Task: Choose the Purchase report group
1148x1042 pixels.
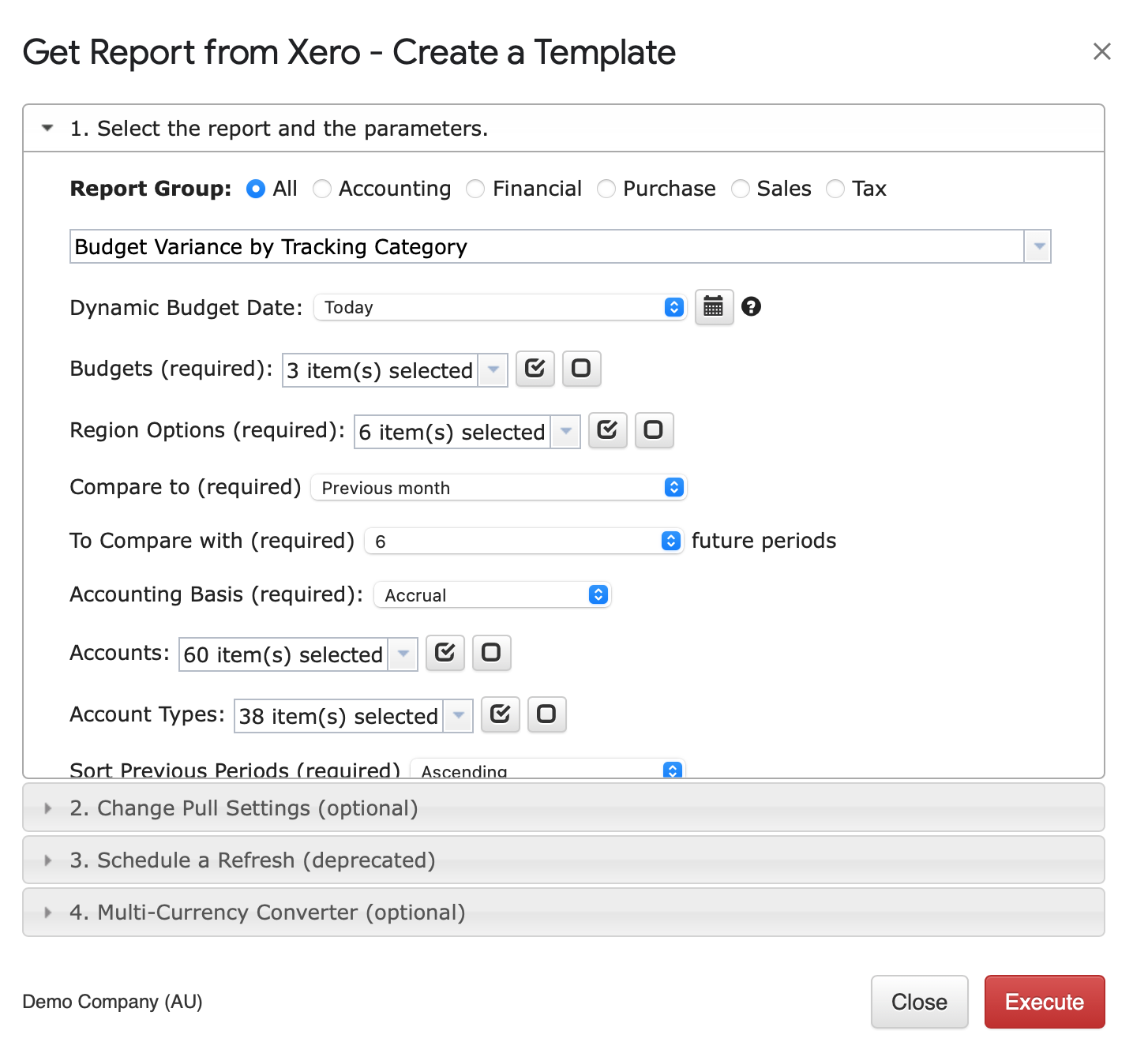Action: [606, 189]
